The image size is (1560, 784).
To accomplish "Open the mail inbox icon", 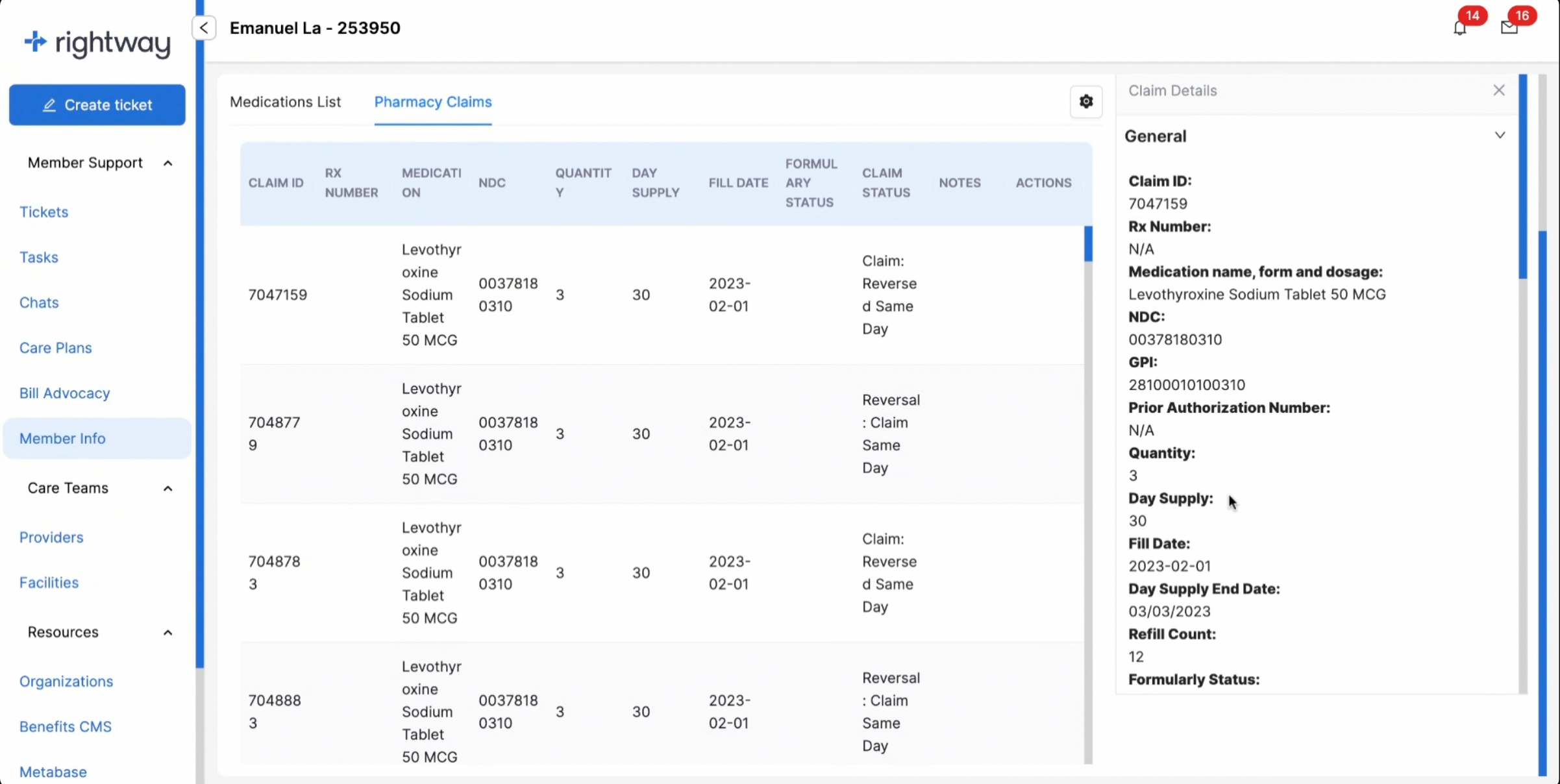I will tap(1509, 28).
